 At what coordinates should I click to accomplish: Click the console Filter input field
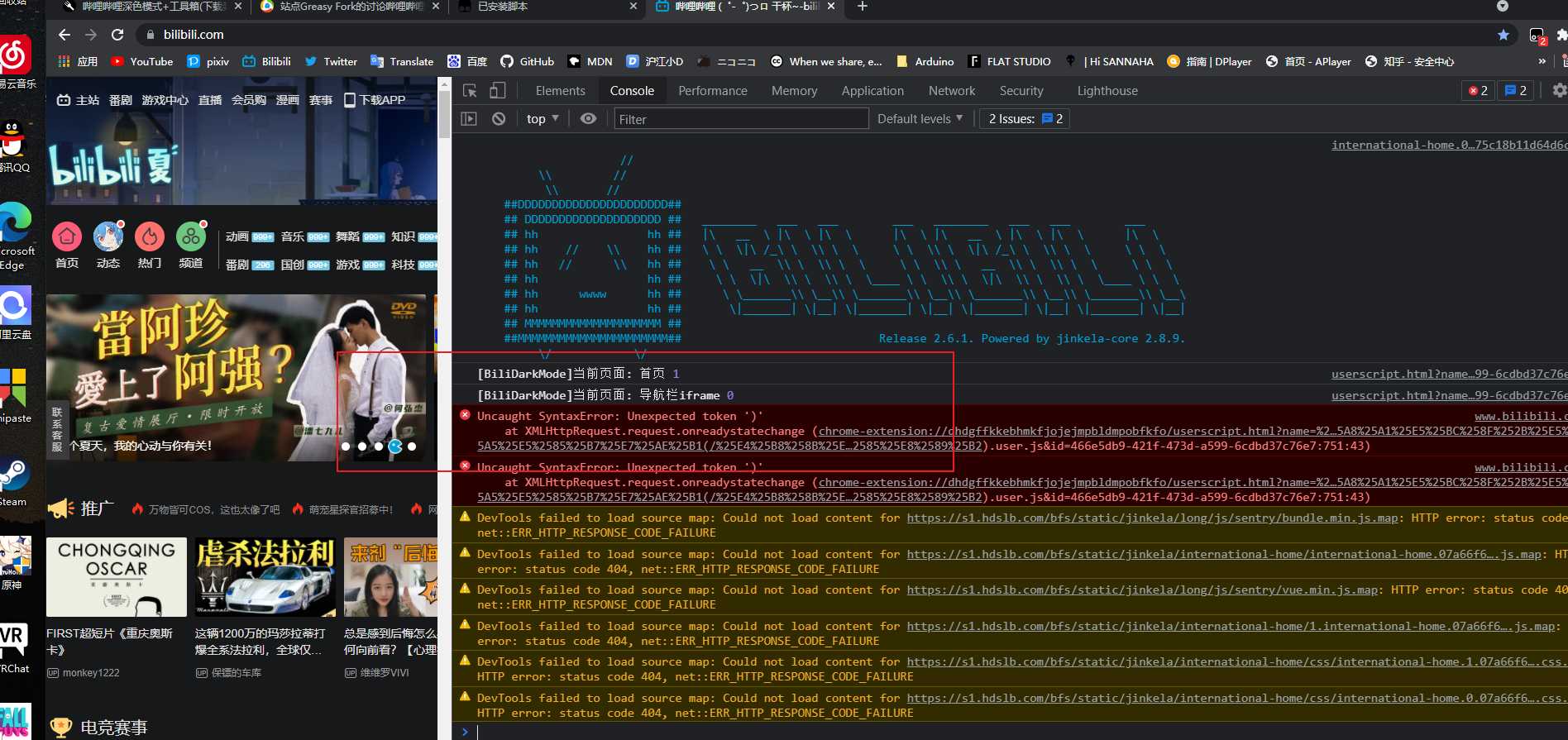click(740, 119)
